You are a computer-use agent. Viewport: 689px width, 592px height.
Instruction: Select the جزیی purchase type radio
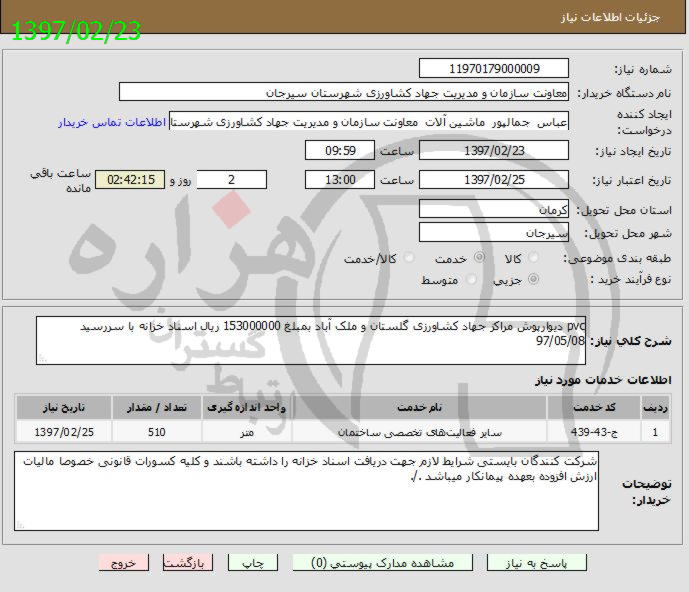(x=533, y=279)
